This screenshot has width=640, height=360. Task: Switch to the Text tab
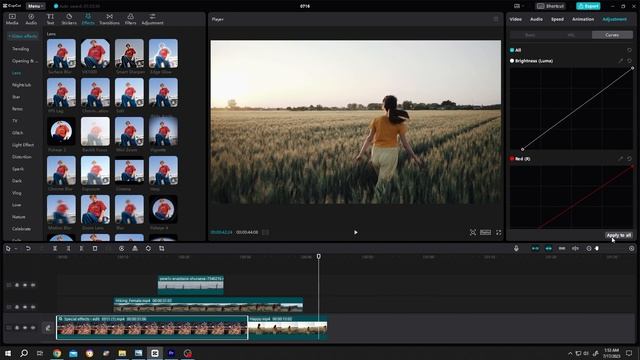point(50,19)
